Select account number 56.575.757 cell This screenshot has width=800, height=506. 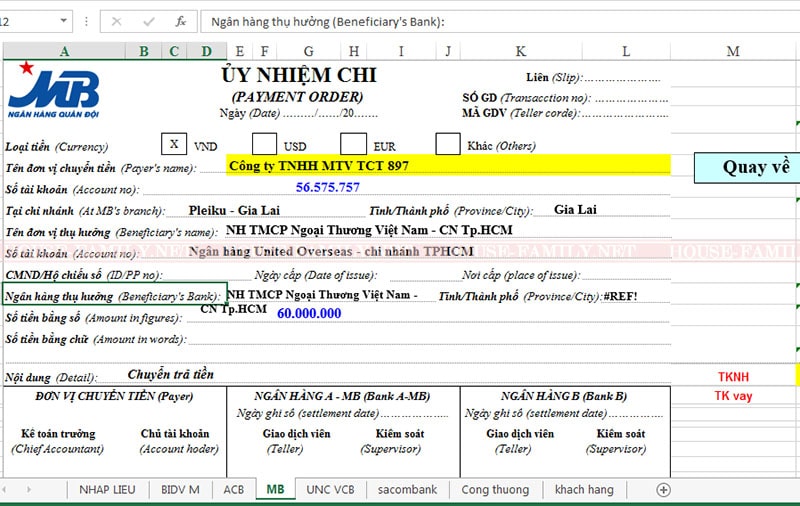point(328,187)
